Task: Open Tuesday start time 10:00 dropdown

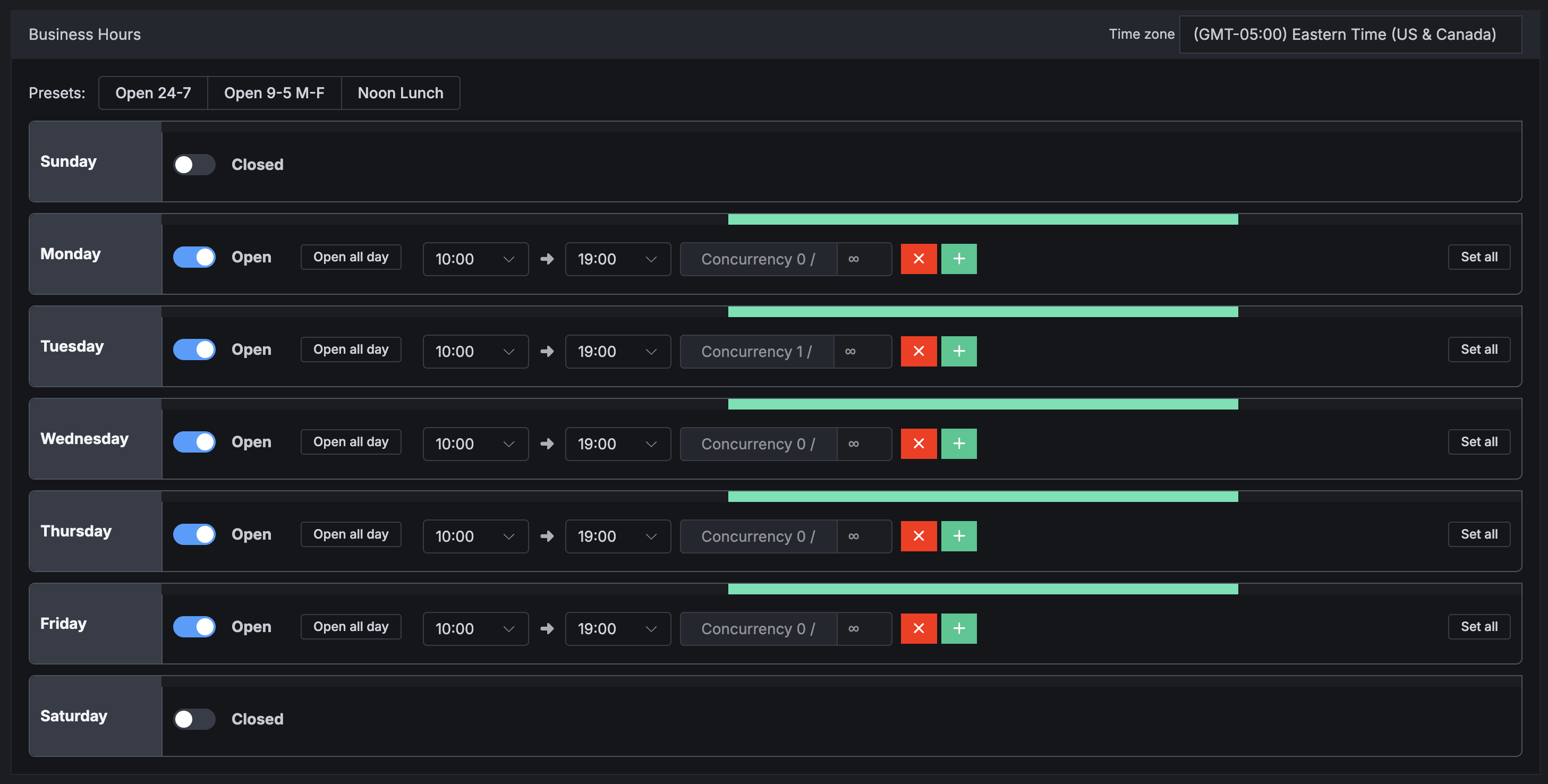Action: 475,352
